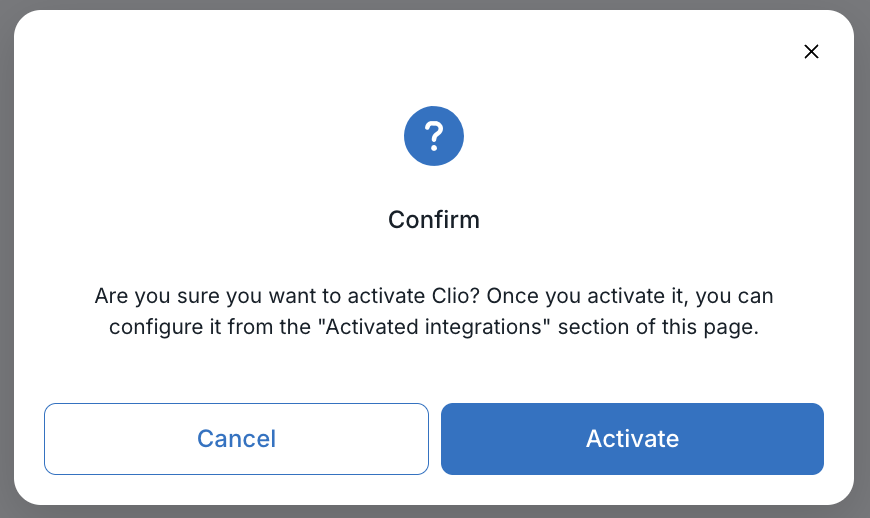This screenshot has width=870, height=518.
Task: Close the dialog with the X icon
Action: point(811,52)
